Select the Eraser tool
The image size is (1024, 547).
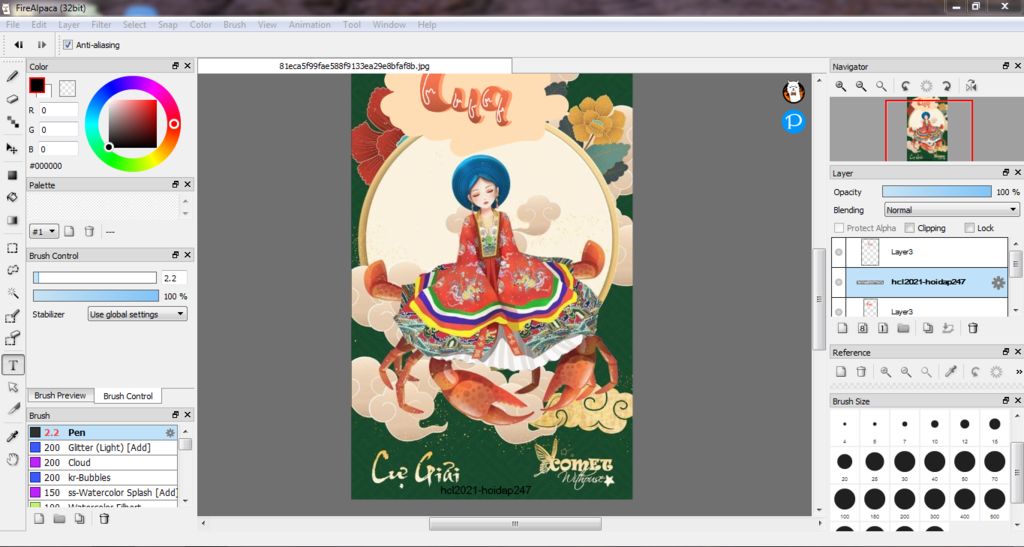(x=12, y=99)
